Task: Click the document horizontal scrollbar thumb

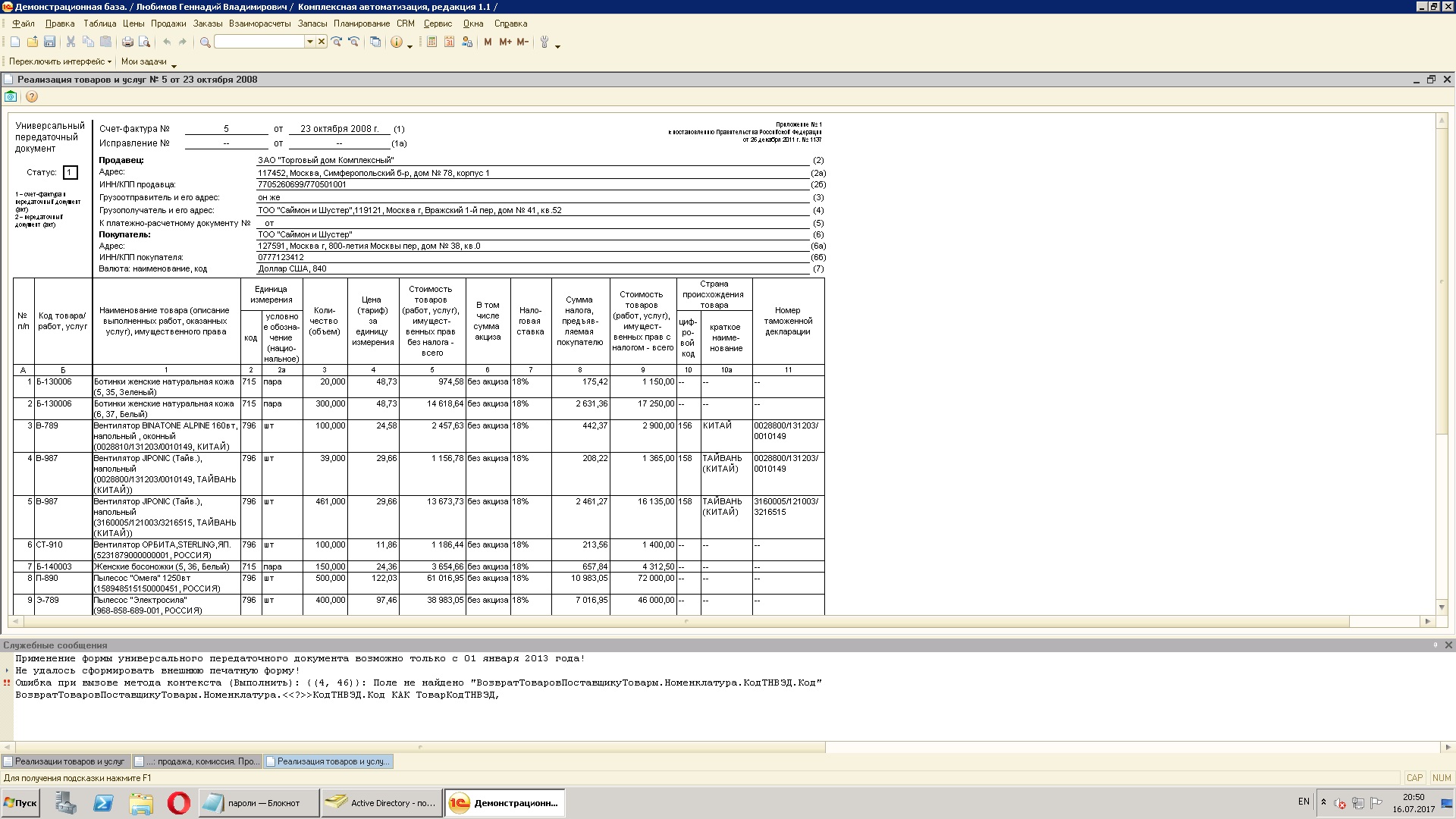Action: click(x=686, y=621)
